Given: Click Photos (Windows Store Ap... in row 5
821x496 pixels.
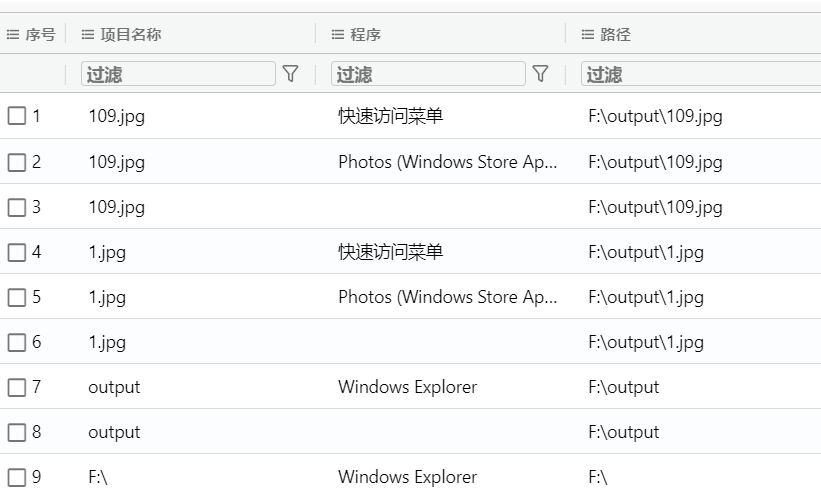Looking at the screenshot, I should (448, 297).
